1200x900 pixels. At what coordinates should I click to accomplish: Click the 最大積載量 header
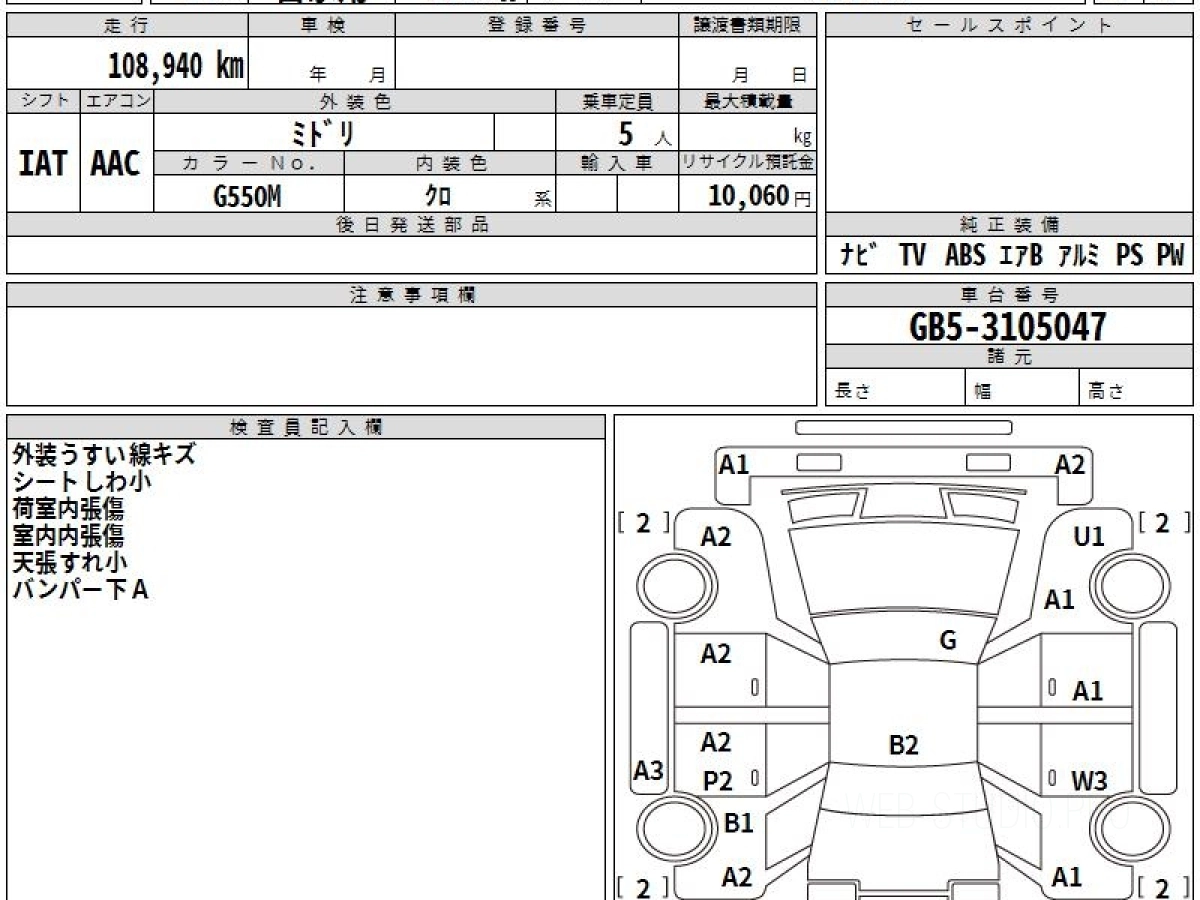(x=747, y=101)
